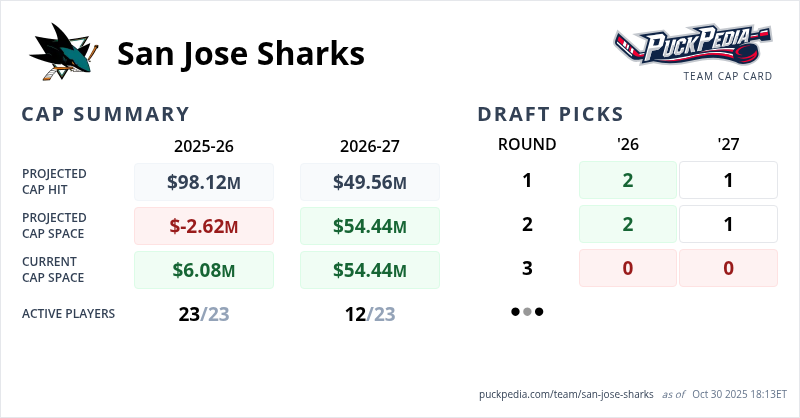Screen dimensions: 800x418
Task: Click the $6.08M current cap space box
Action: [x=204, y=270]
